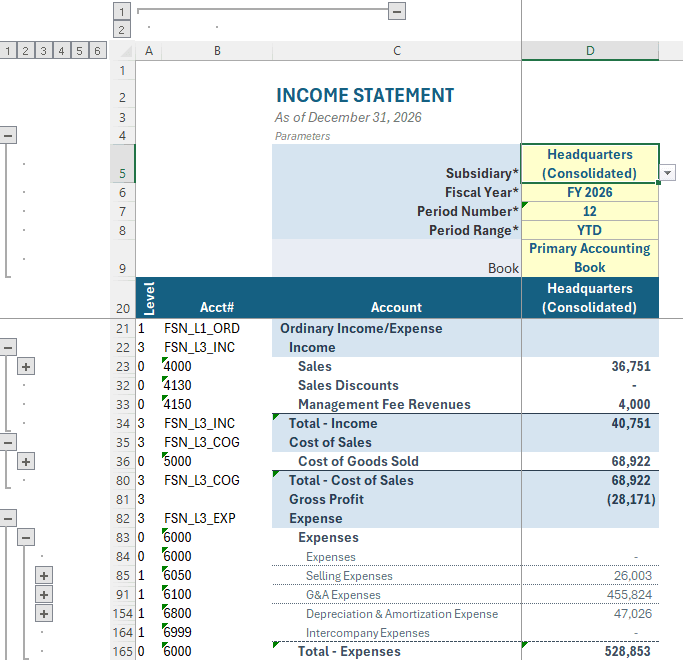
Task: Expand Selling Expenses details at row 85
Action: tap(44, 575)
